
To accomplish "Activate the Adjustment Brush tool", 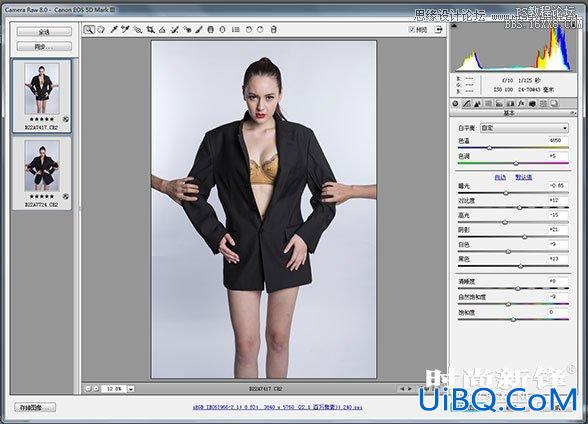I will [199, 30].
